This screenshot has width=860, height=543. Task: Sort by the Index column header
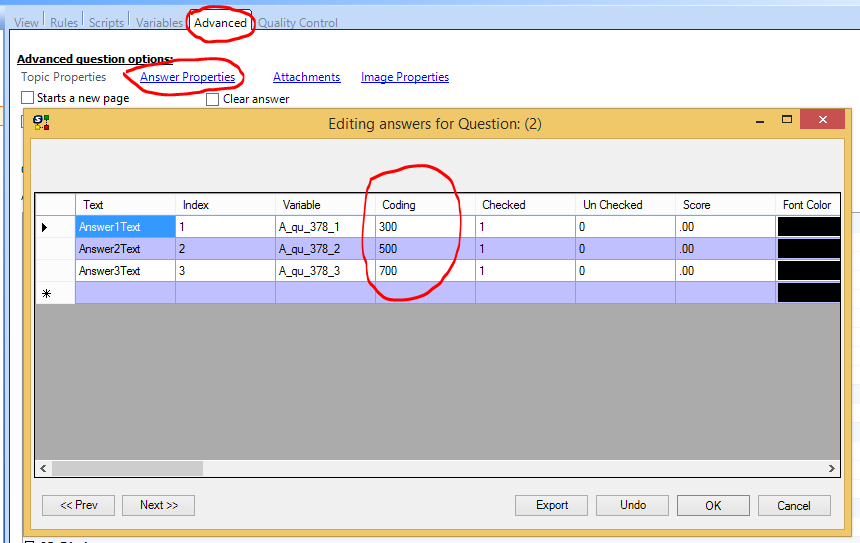(x=225, y=205)
